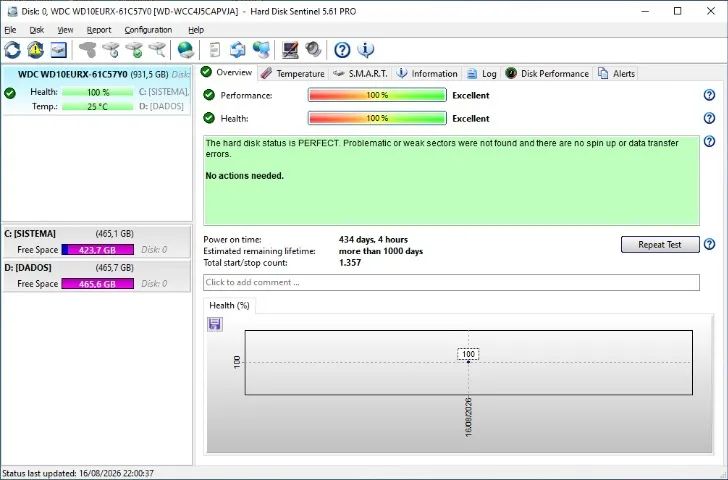Select disk WDC WD10EURX-61C57Y0 in list
This screenshot has height=480, width=728.
(x=97, y=90)
